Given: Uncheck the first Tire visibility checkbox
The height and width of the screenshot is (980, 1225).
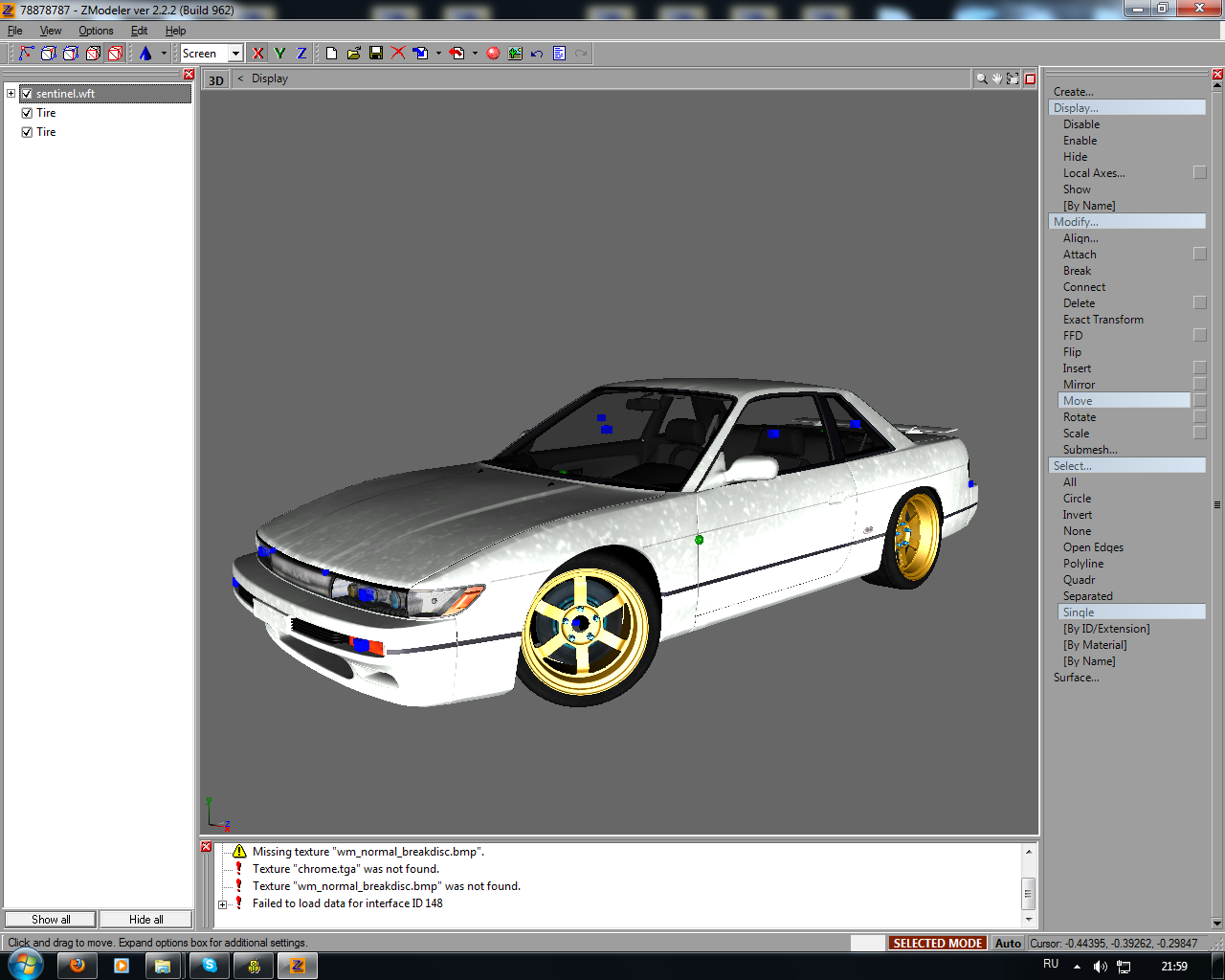Looking at the screenshot, I should point(27,113).
